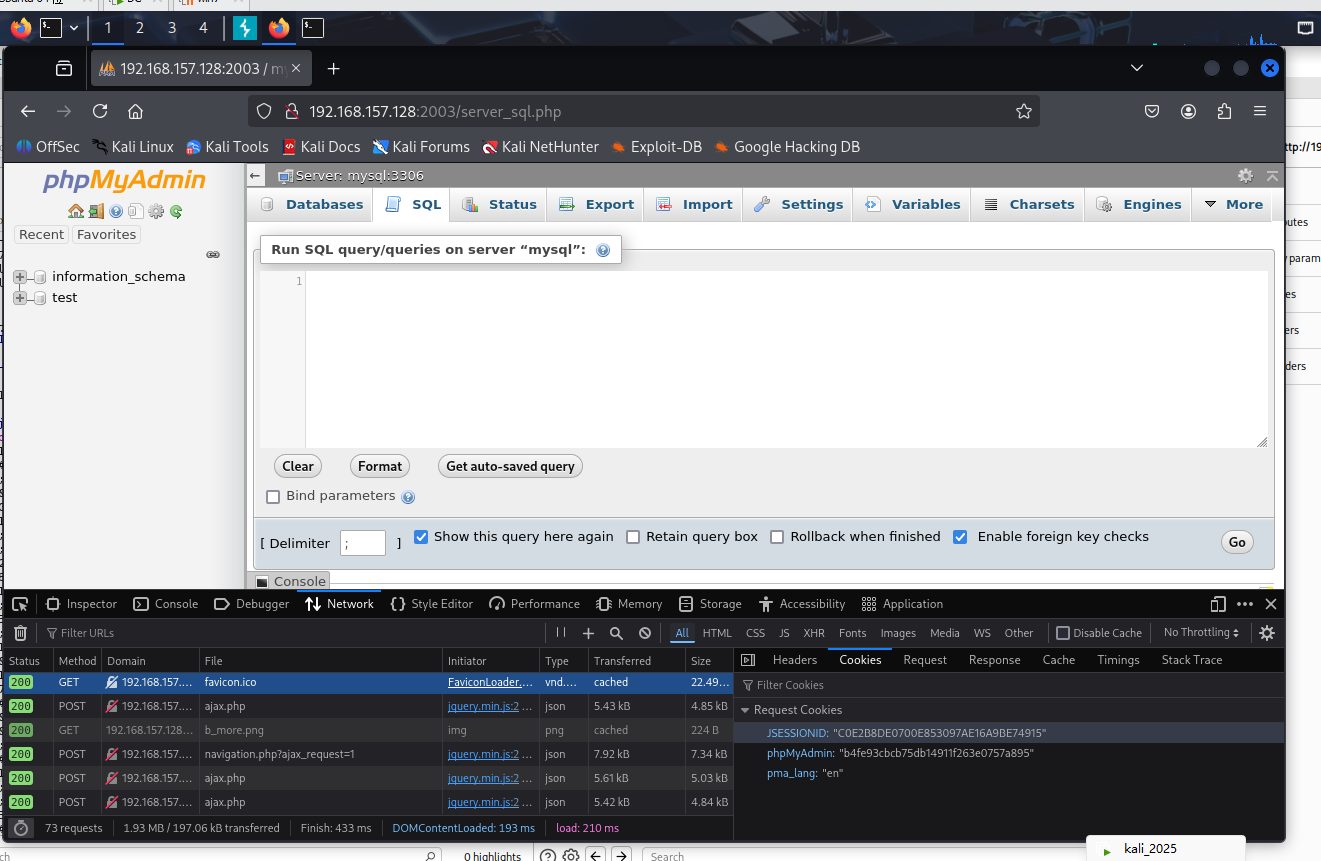Disable Enable foreign key checks

pos(960,537)
